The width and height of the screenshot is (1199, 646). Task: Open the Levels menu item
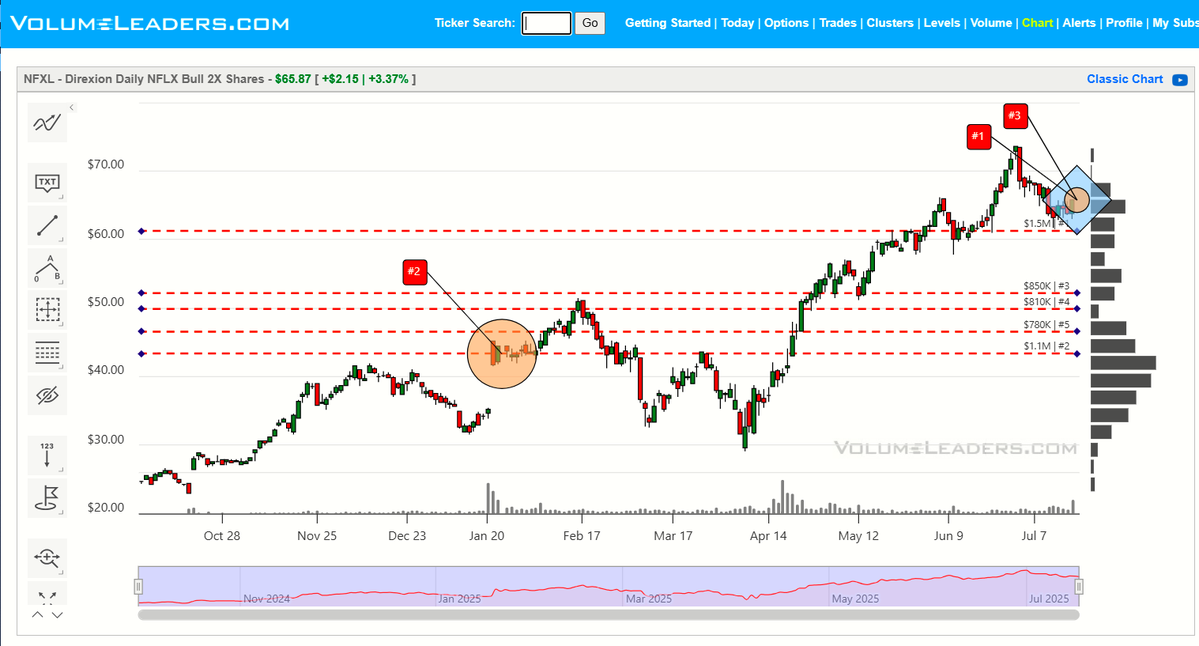point(941,23)
